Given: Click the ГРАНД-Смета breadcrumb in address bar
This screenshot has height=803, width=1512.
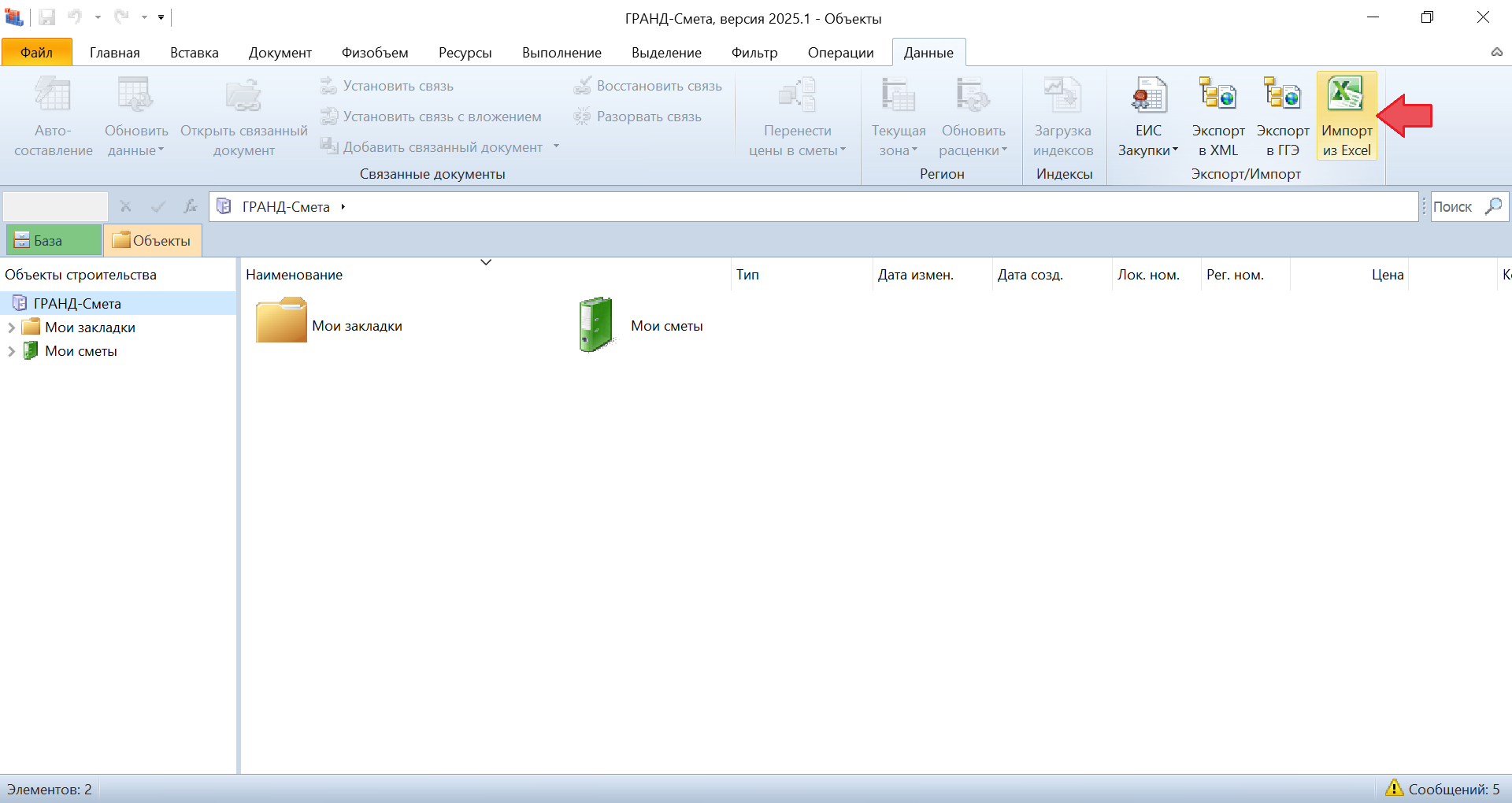Looking at the screenshot, I should click(x=286, y=207).
